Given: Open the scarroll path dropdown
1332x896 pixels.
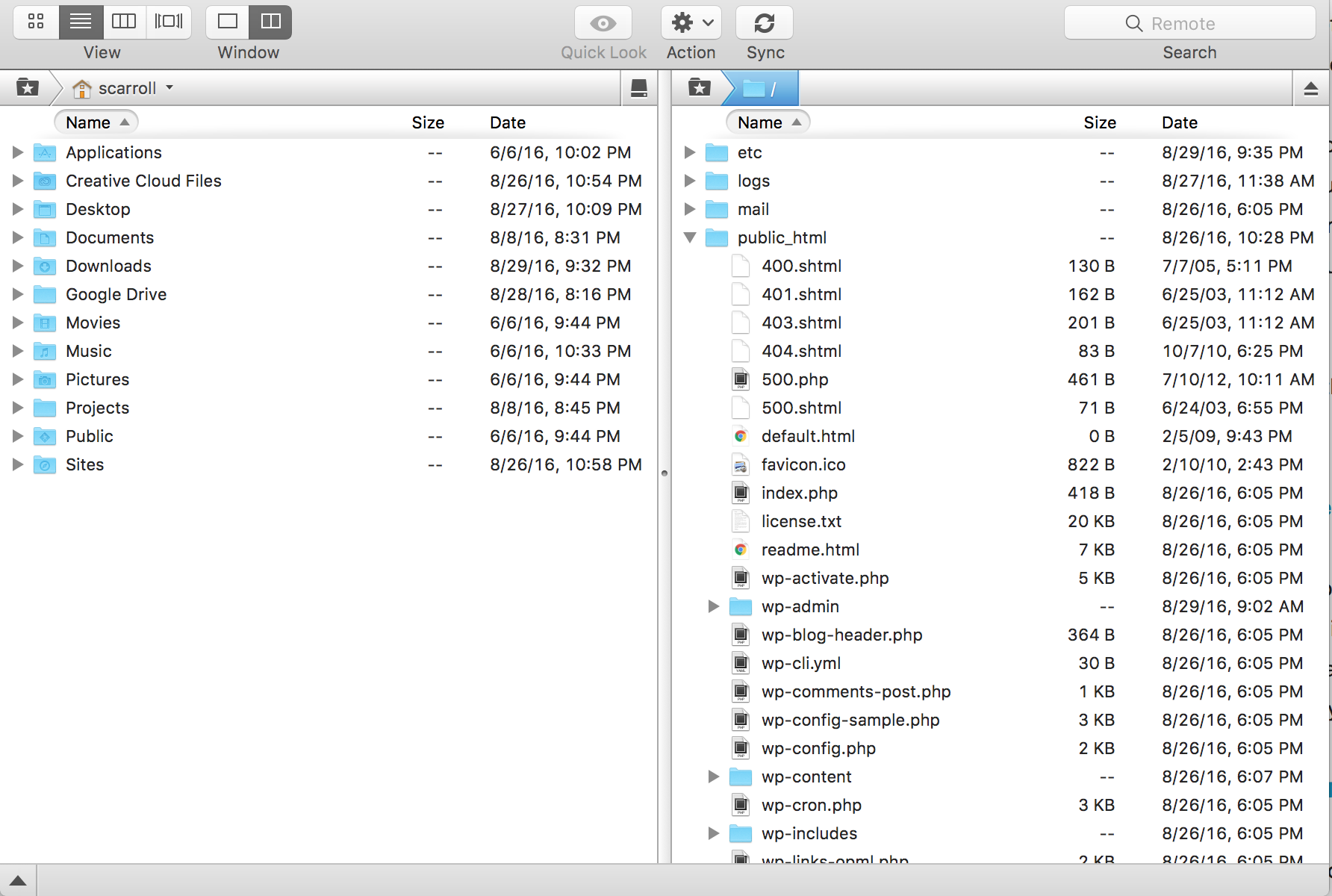Looking at the screenshot, I should 123,88.
